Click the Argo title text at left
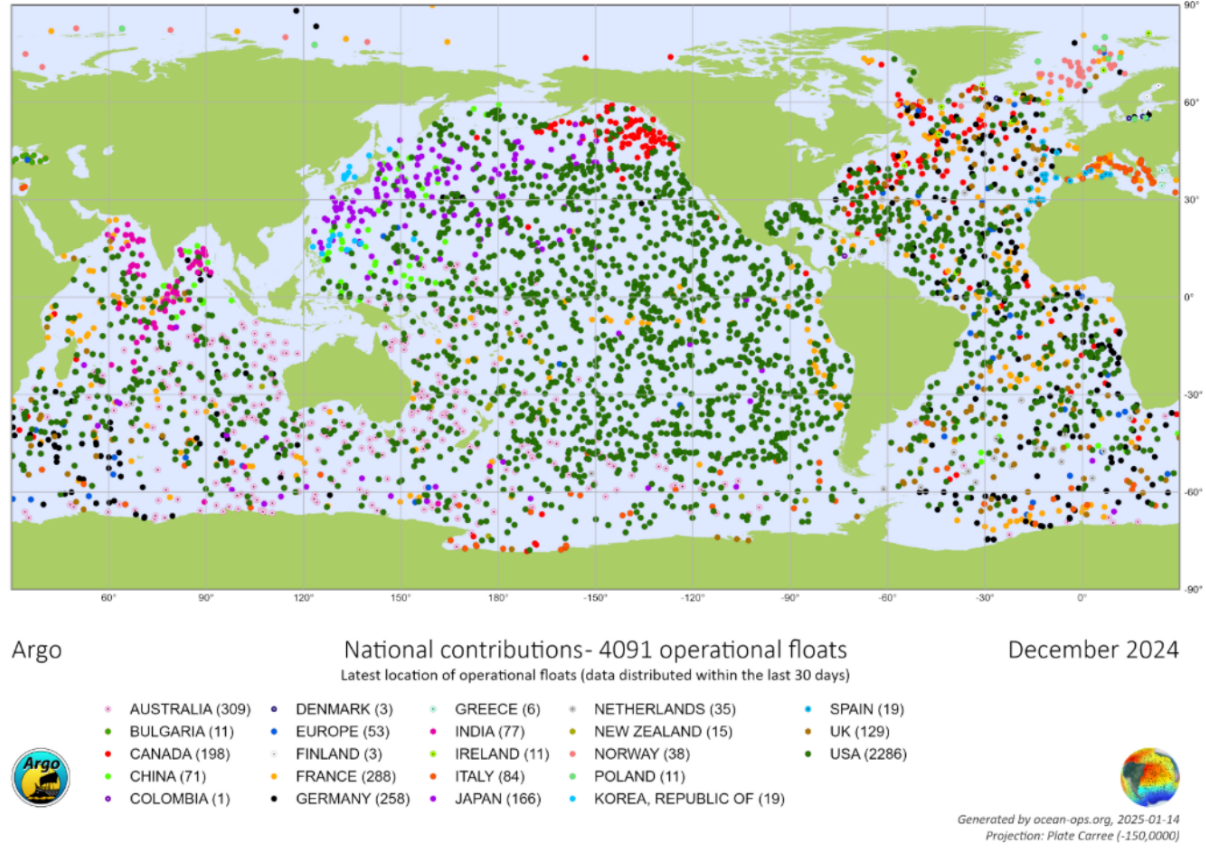Viewport: 1206px width, 849px height. 36,650
